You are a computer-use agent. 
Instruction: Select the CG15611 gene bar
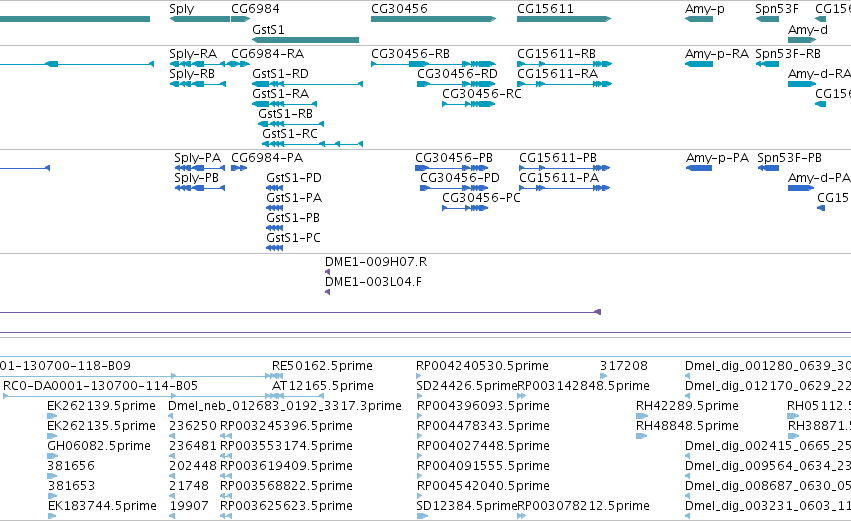[x=564, y=19]
